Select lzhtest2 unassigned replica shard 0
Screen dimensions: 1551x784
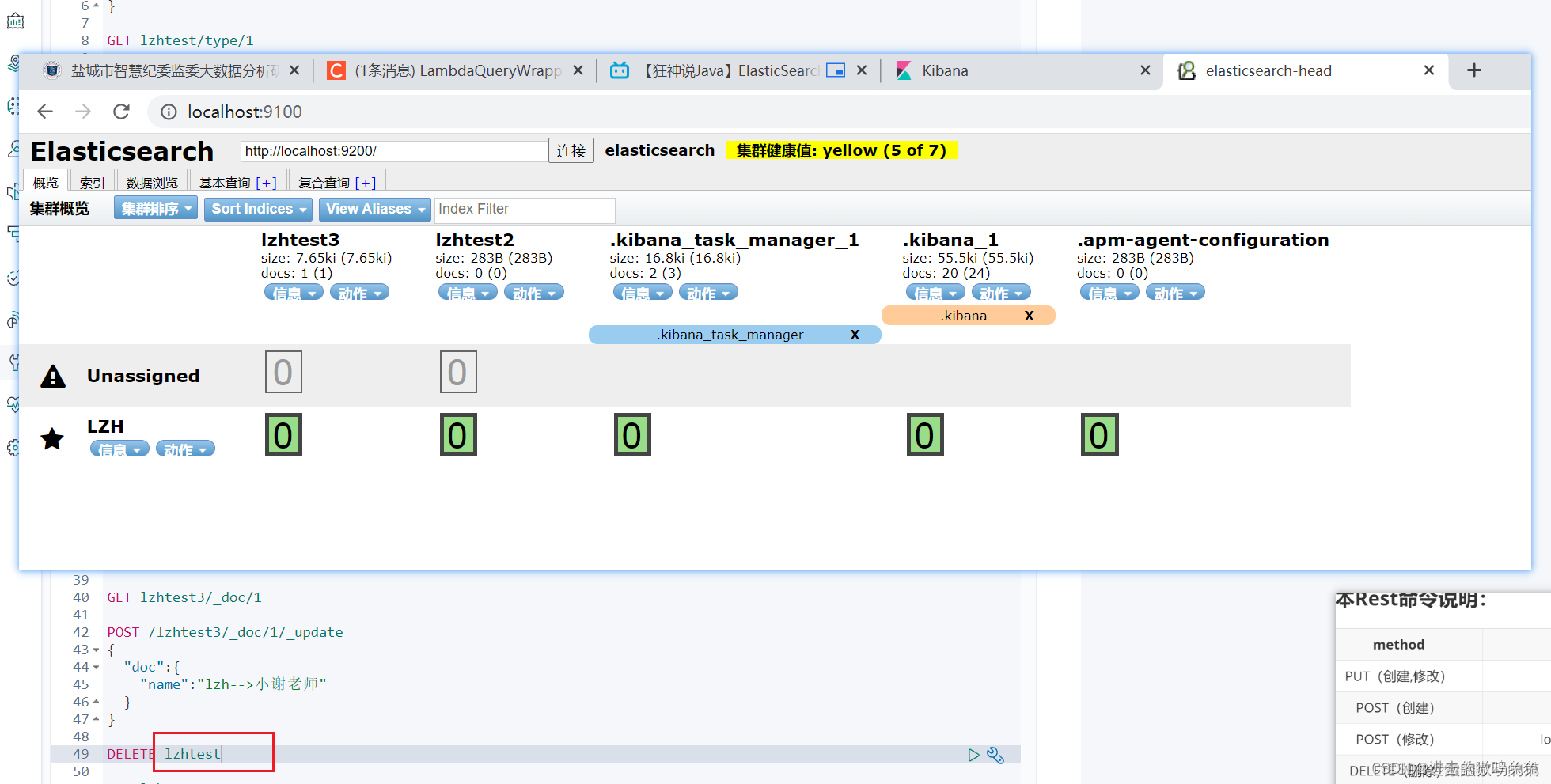point(458,372)
